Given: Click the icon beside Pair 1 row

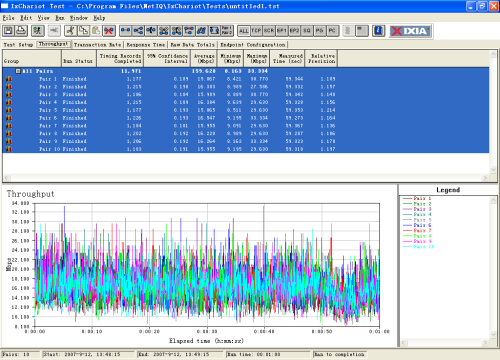Looking at the screenshot, I should pos(9,79).
